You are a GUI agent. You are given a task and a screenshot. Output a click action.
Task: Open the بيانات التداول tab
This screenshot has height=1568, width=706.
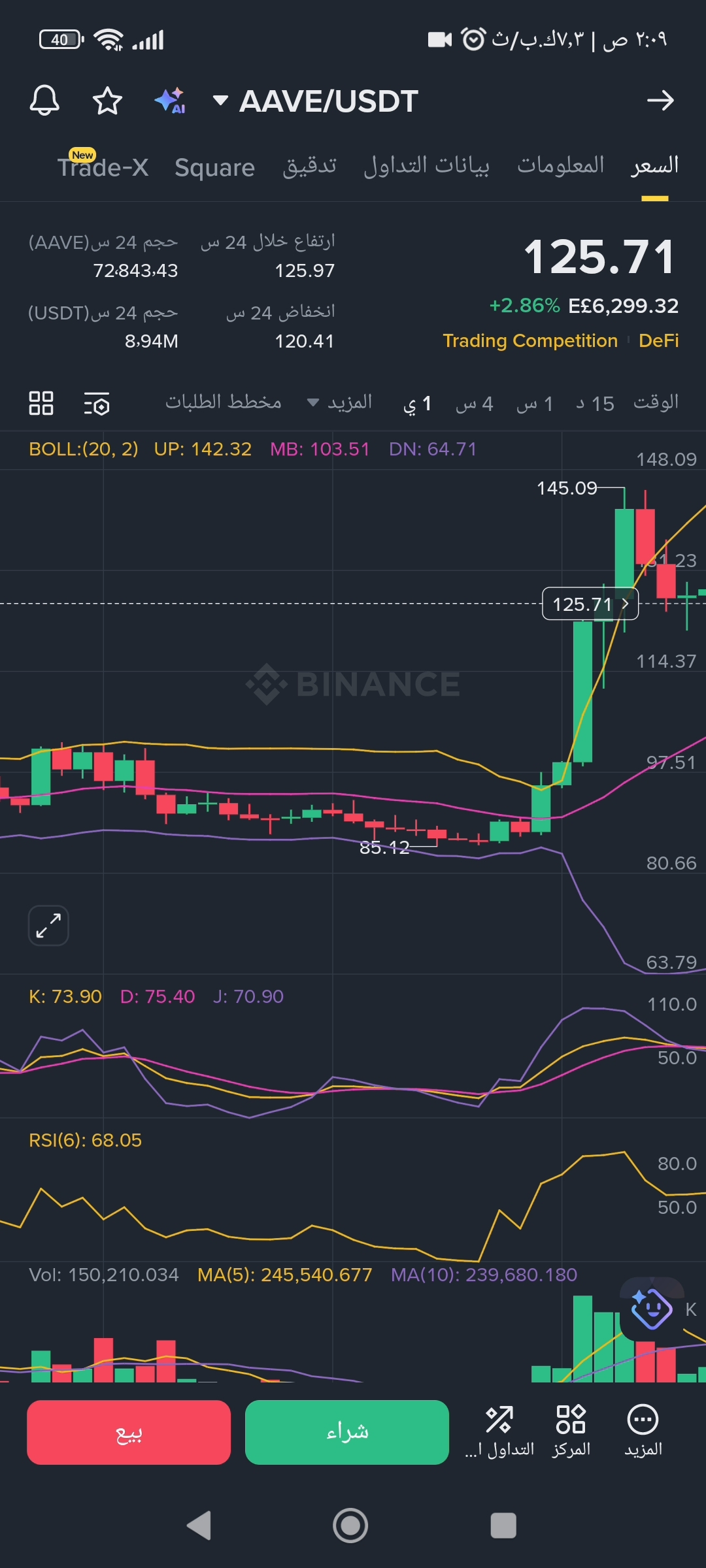click(x=426, y=166)
